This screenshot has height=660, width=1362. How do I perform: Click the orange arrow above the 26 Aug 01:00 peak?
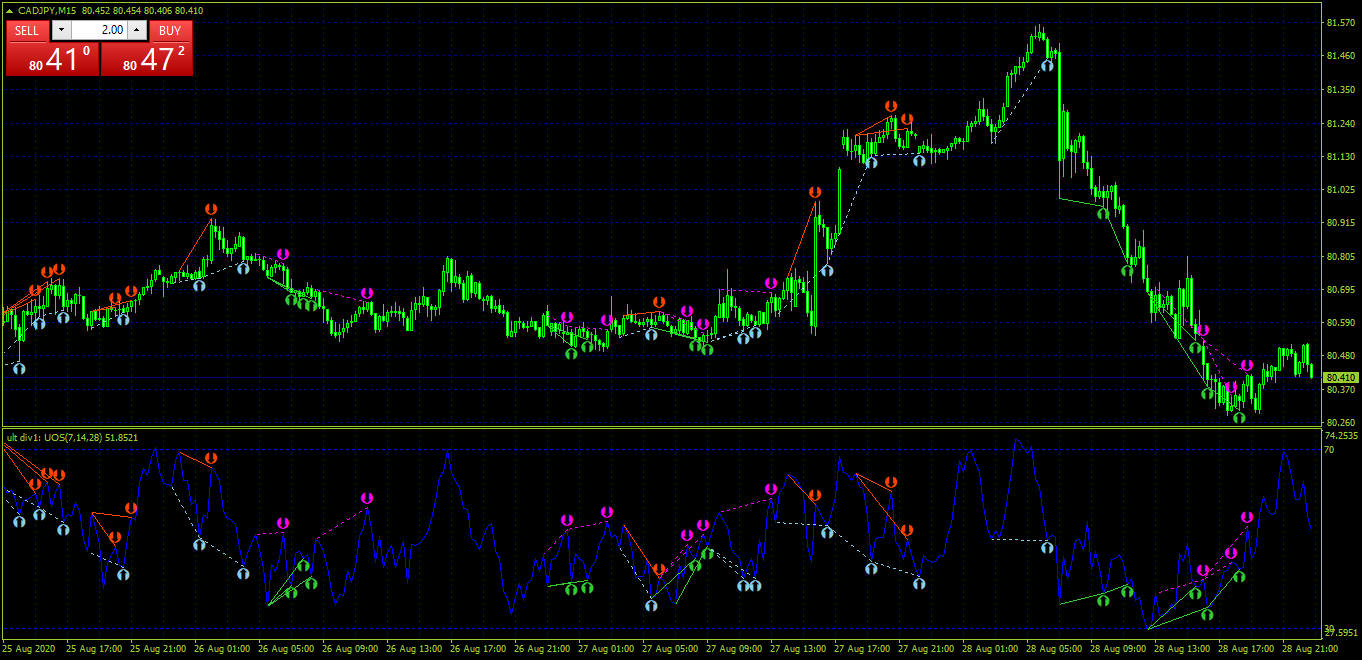[211, 209]
